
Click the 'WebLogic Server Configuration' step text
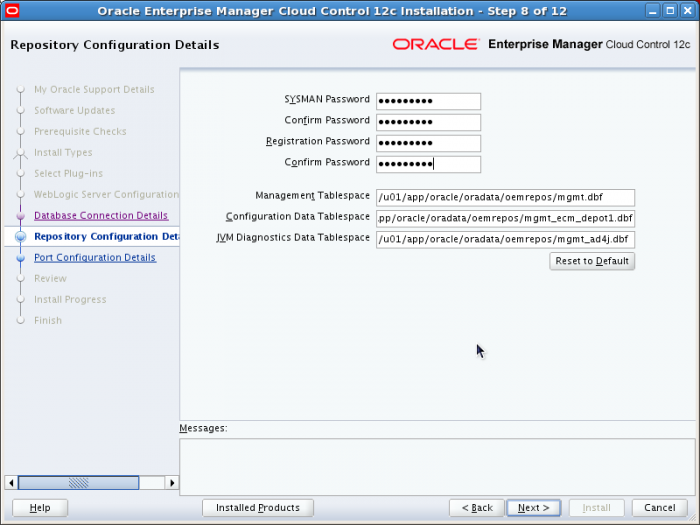coord(106,195)
